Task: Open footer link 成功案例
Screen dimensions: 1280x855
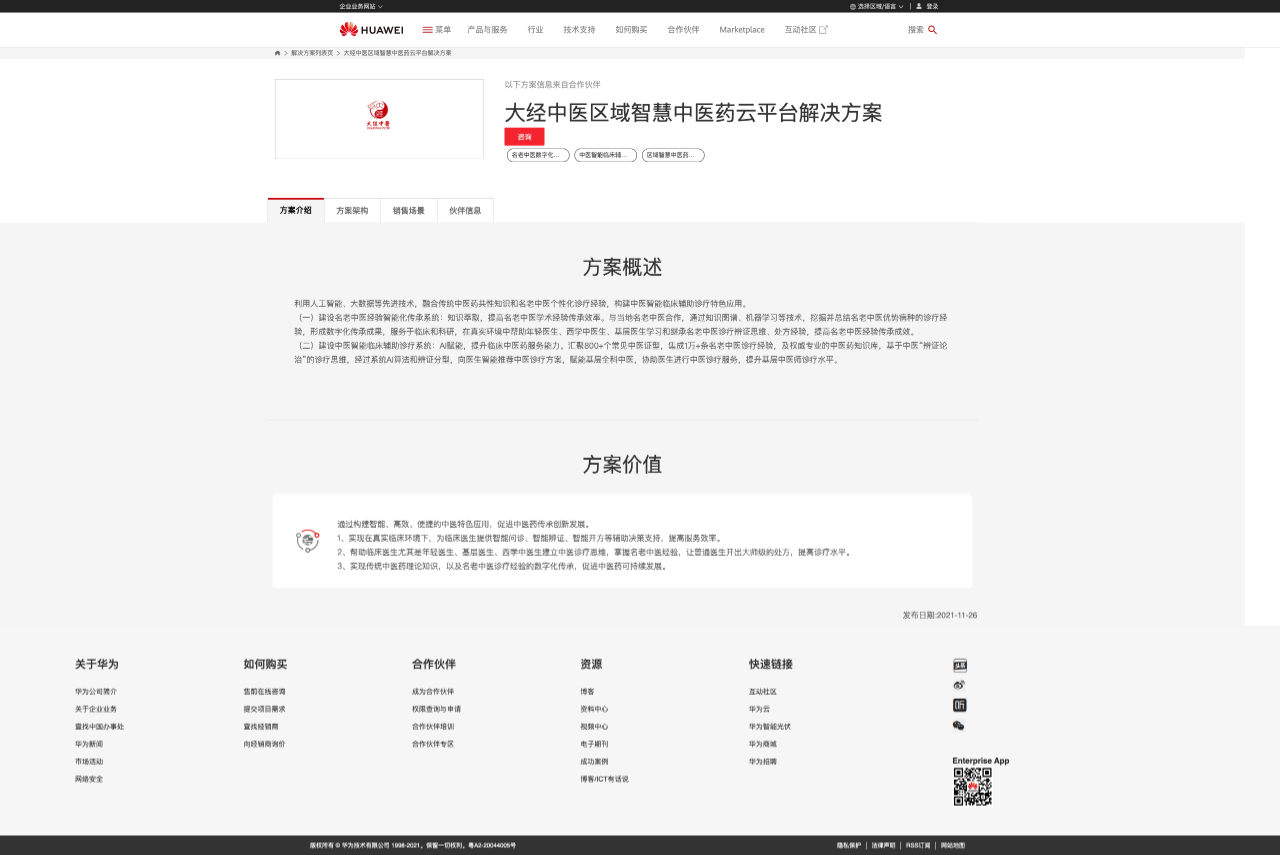Action: (594, 762)
